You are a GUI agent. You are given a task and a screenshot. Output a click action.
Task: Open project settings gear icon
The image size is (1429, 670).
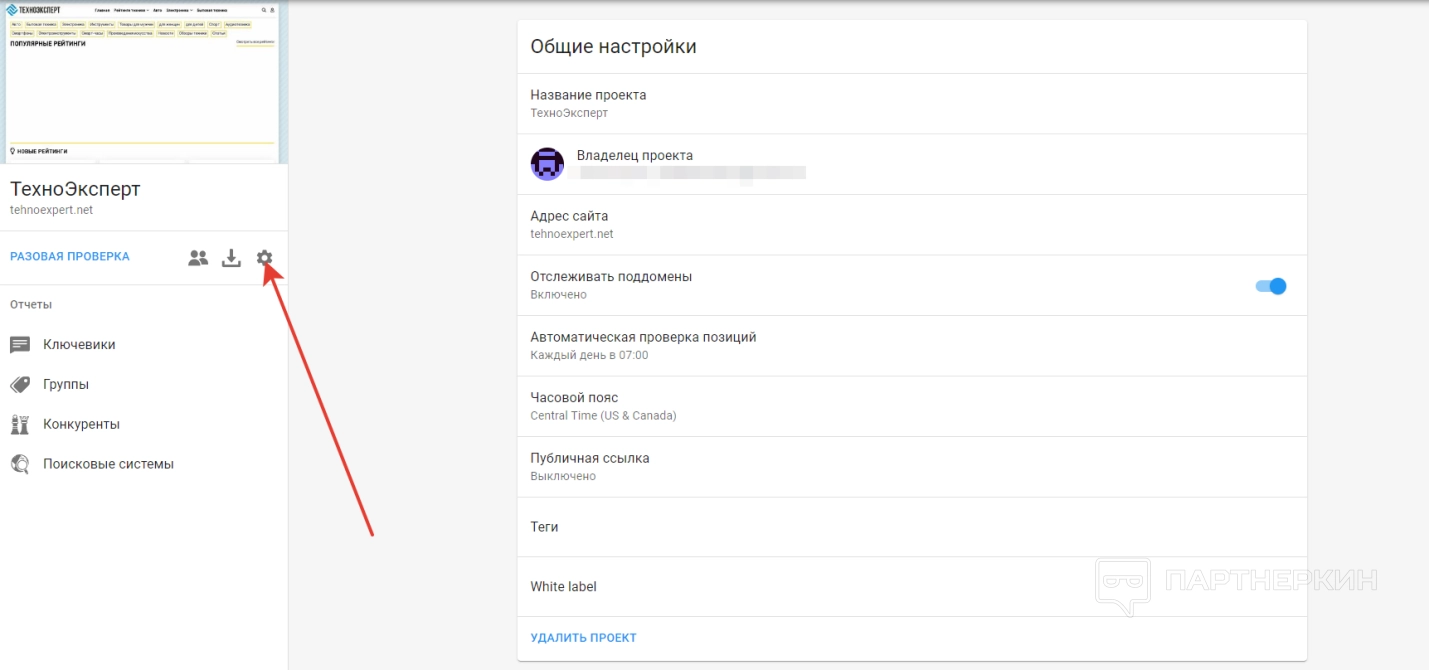tap(264, 257)
